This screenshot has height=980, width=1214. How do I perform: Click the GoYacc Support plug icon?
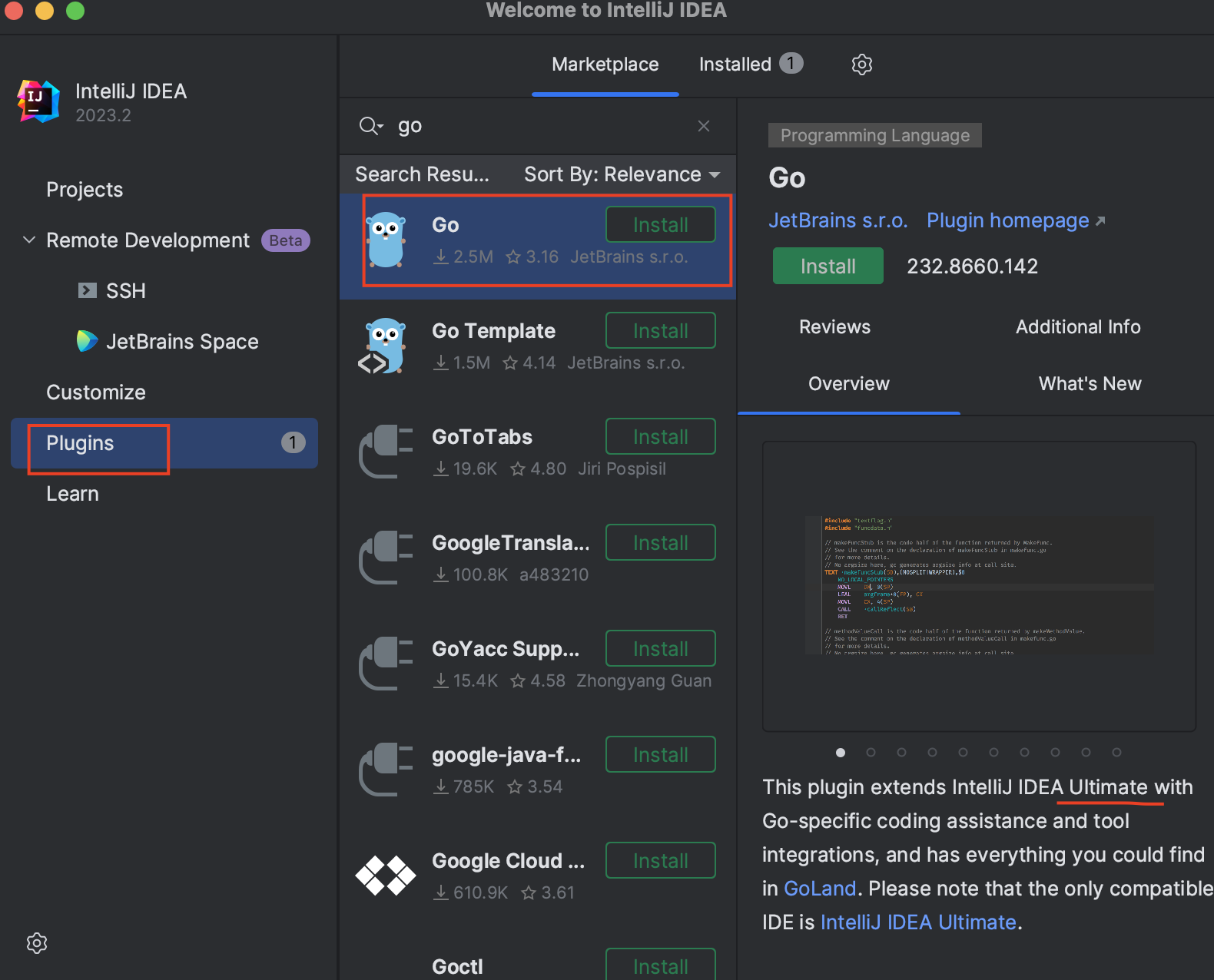click(x=386, y=664)
